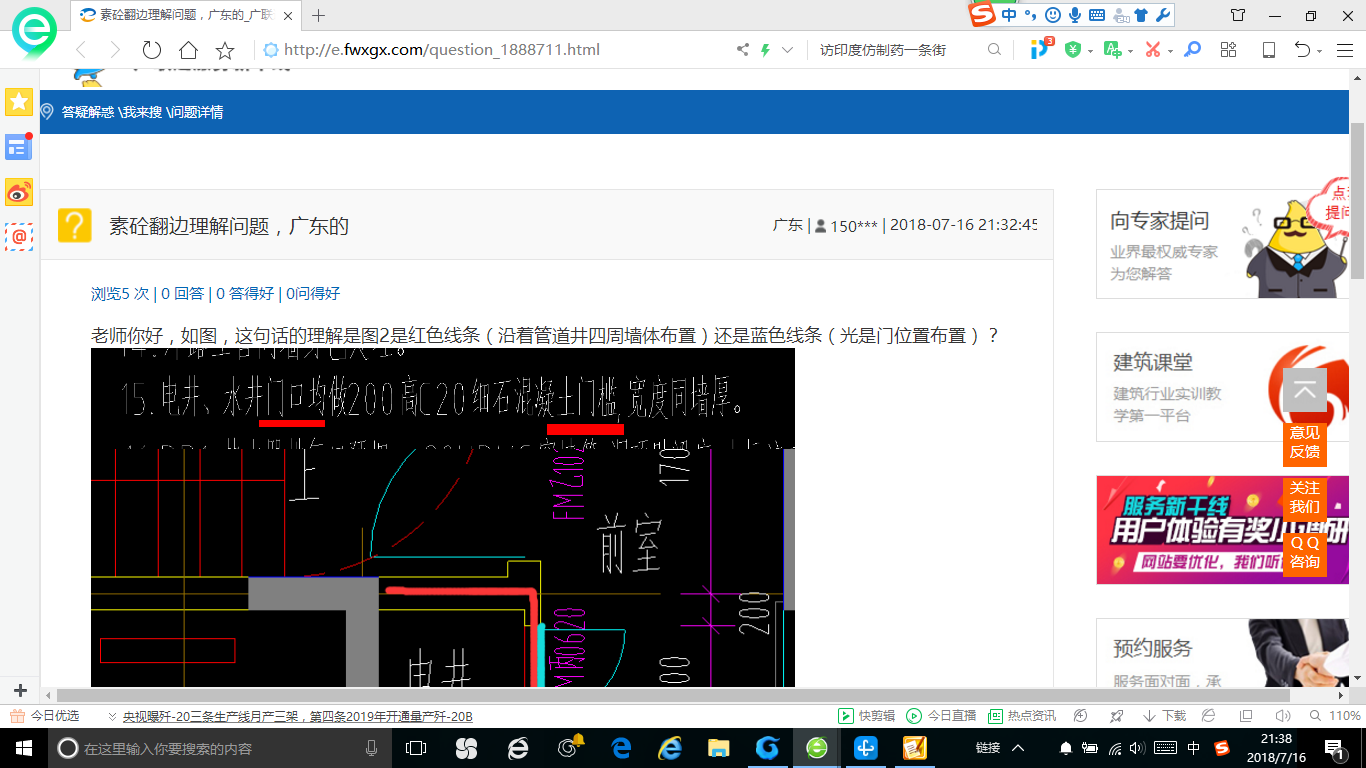This screenshot has width=1366, height=768.
Task: Click the magnifier search icon
Action: click(x=994, y=50)
